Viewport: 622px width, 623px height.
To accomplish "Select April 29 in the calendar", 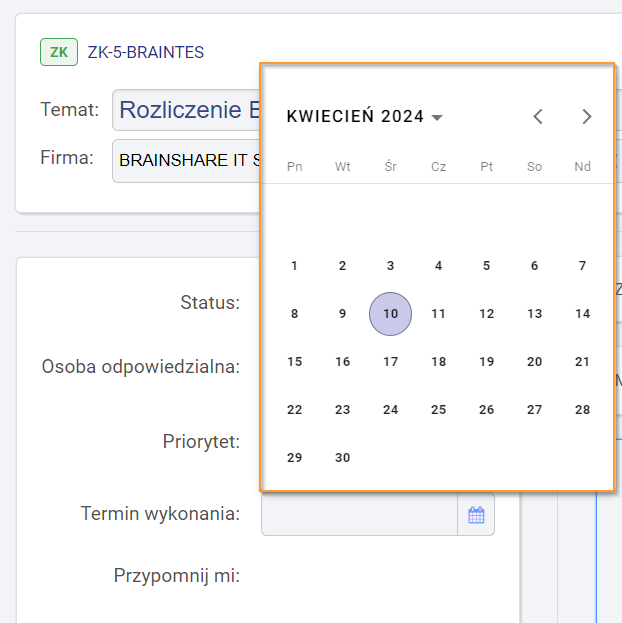I will point(295,458).
